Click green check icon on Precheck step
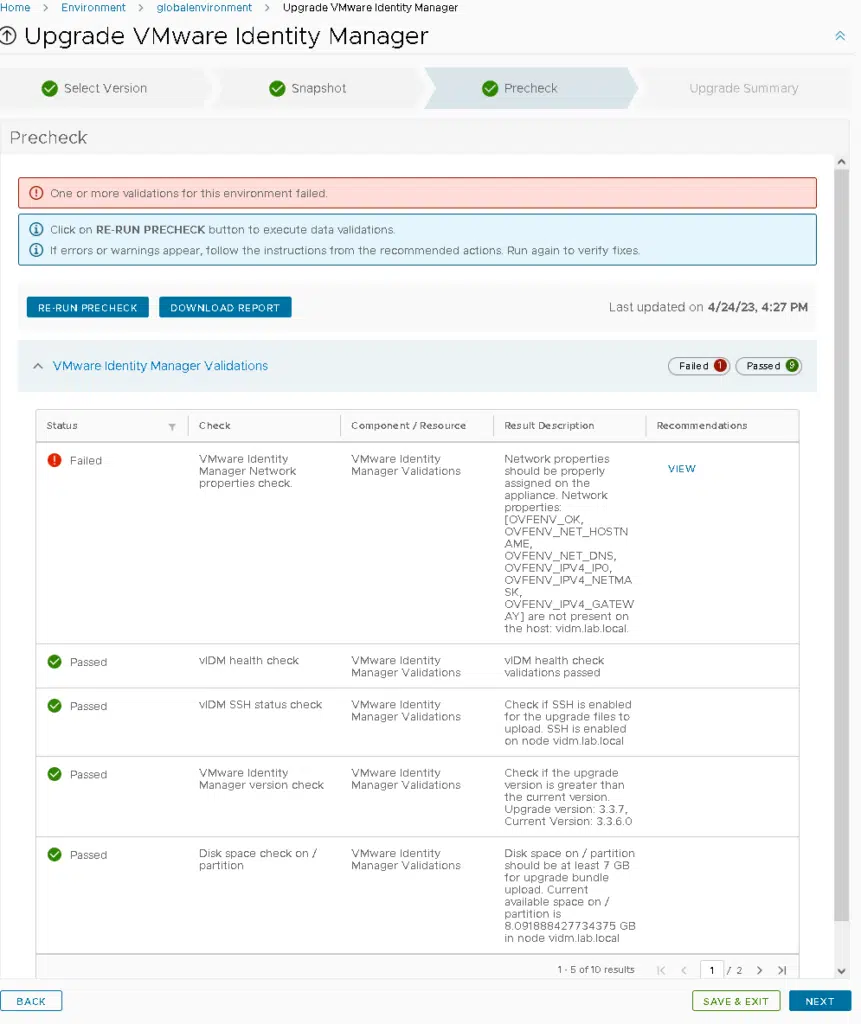861x1024 pixels. [x=490, y=88]
